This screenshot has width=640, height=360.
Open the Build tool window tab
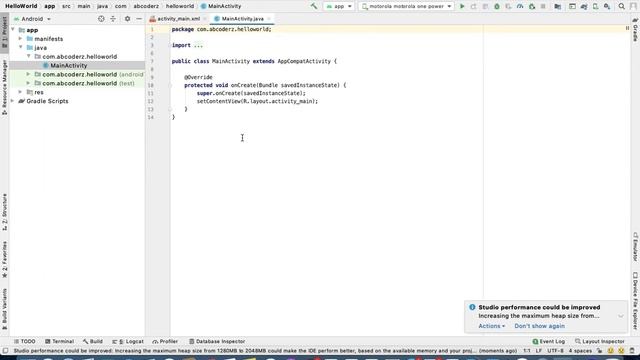pos(93,341)
